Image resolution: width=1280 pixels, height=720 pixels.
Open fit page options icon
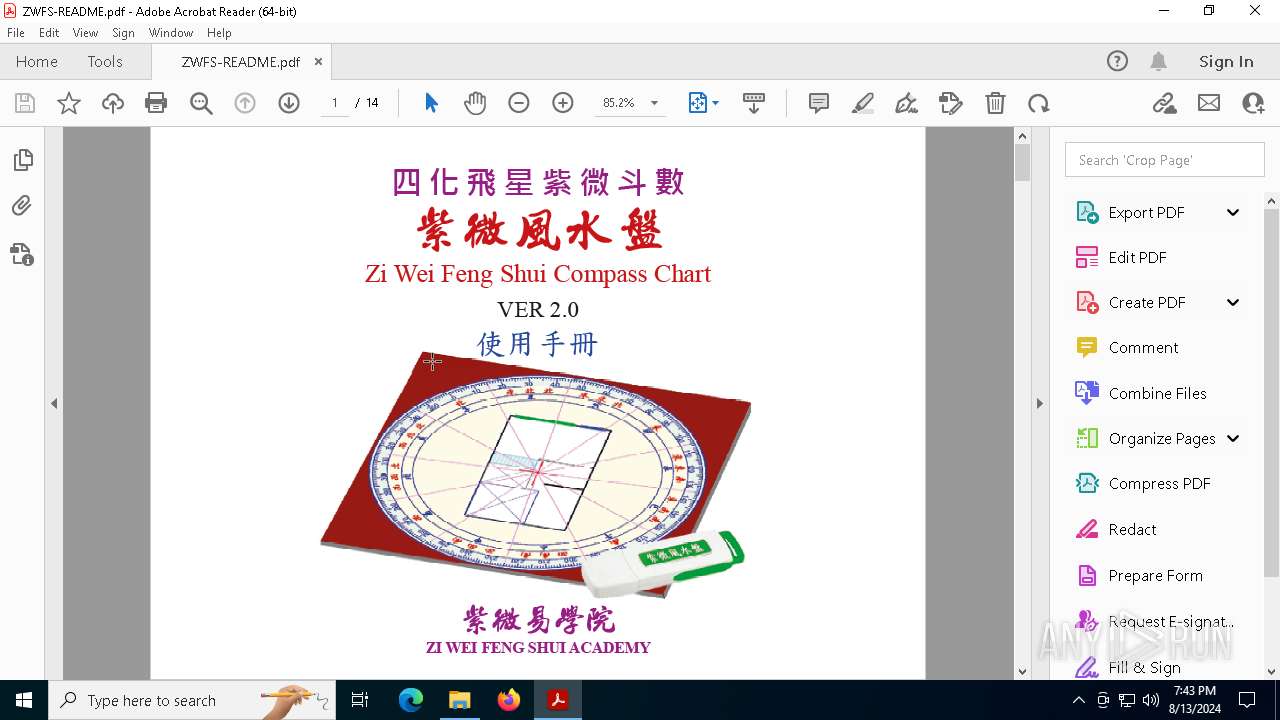(x=703, y=103)
